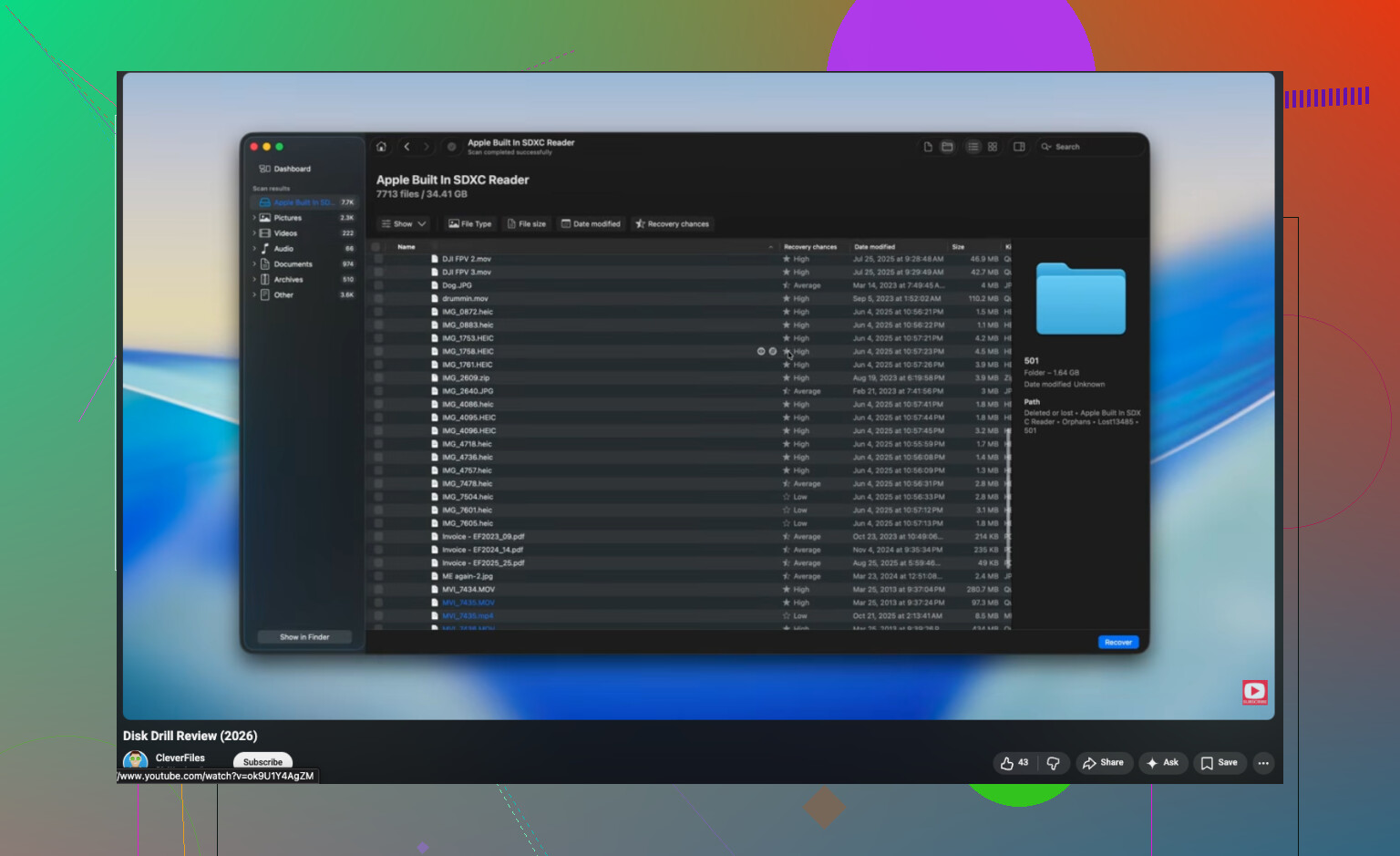Select the Archives category icon
The height and width of the screenshot is (856, 1400).
click(264, 280)
